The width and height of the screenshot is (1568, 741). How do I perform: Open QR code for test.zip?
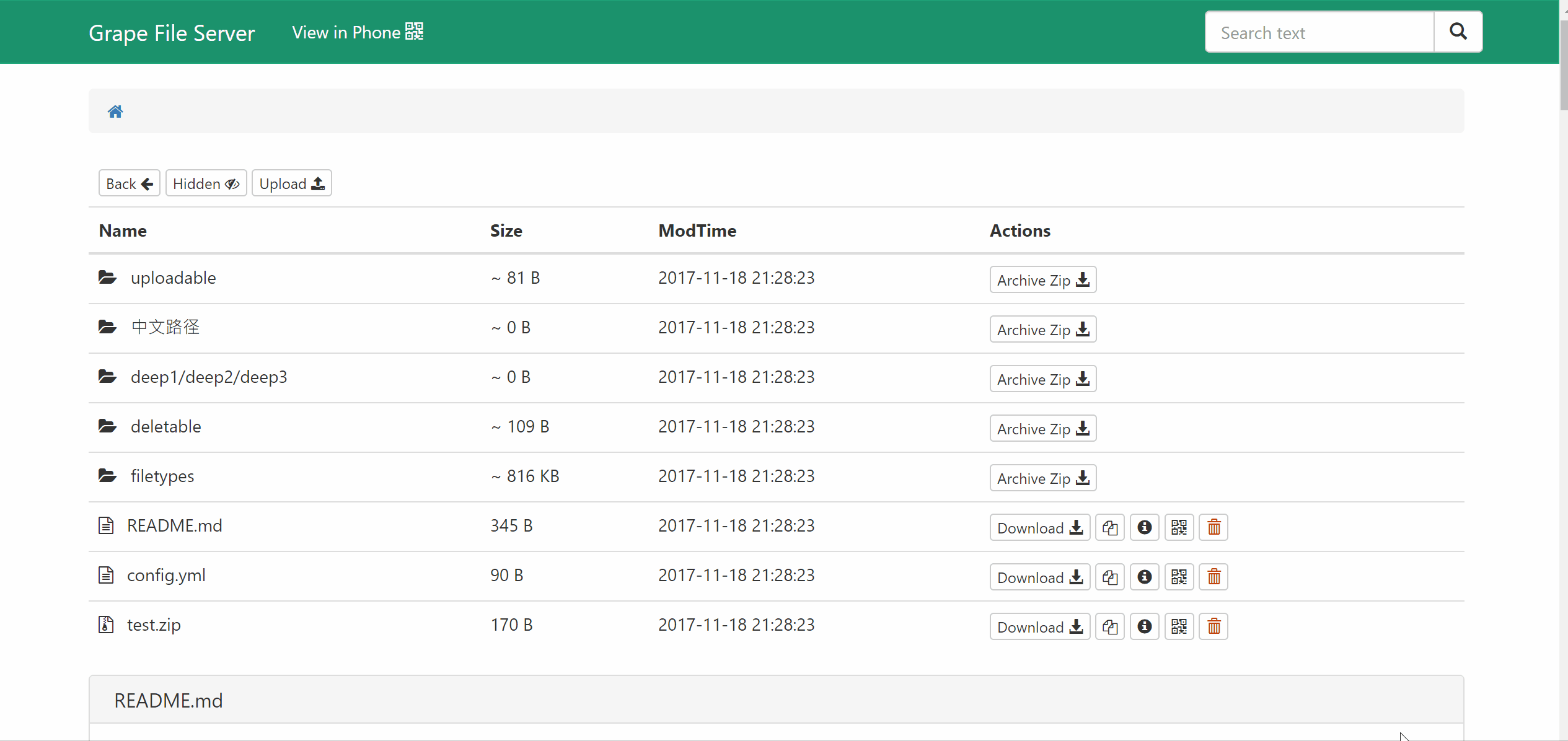1179,627
